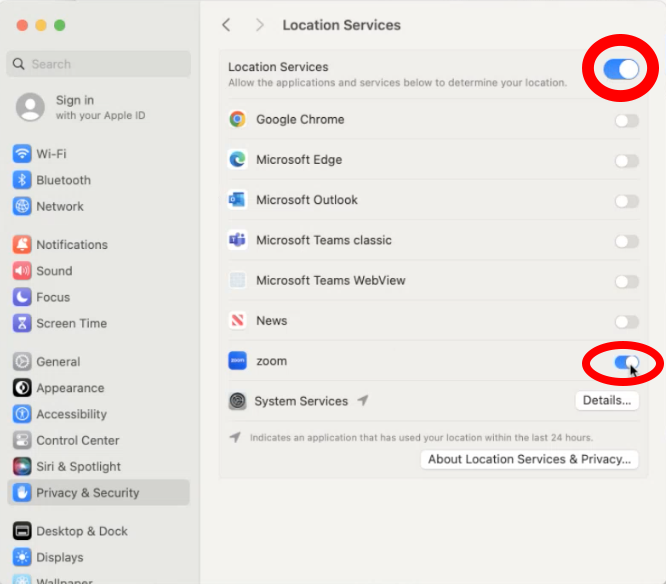Image resolution: width=666 pixels, height=584 pixels.
Task: Disable the main Location Services switch
Action: click(621, 69)
